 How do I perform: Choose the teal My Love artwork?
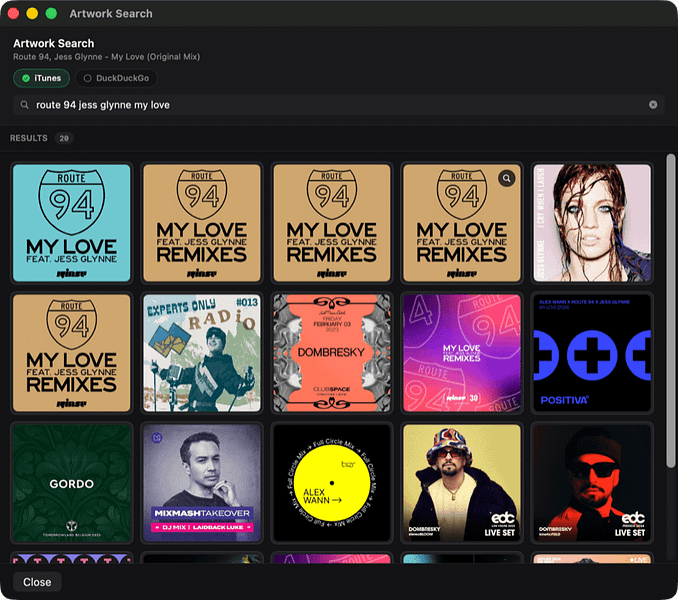[x=72, y=223]
